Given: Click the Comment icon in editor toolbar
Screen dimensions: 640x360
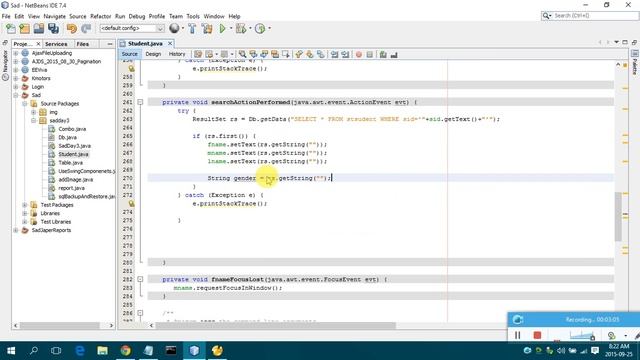Looking at the screenshot, I should pyautogui.click(x=383, y=54).
